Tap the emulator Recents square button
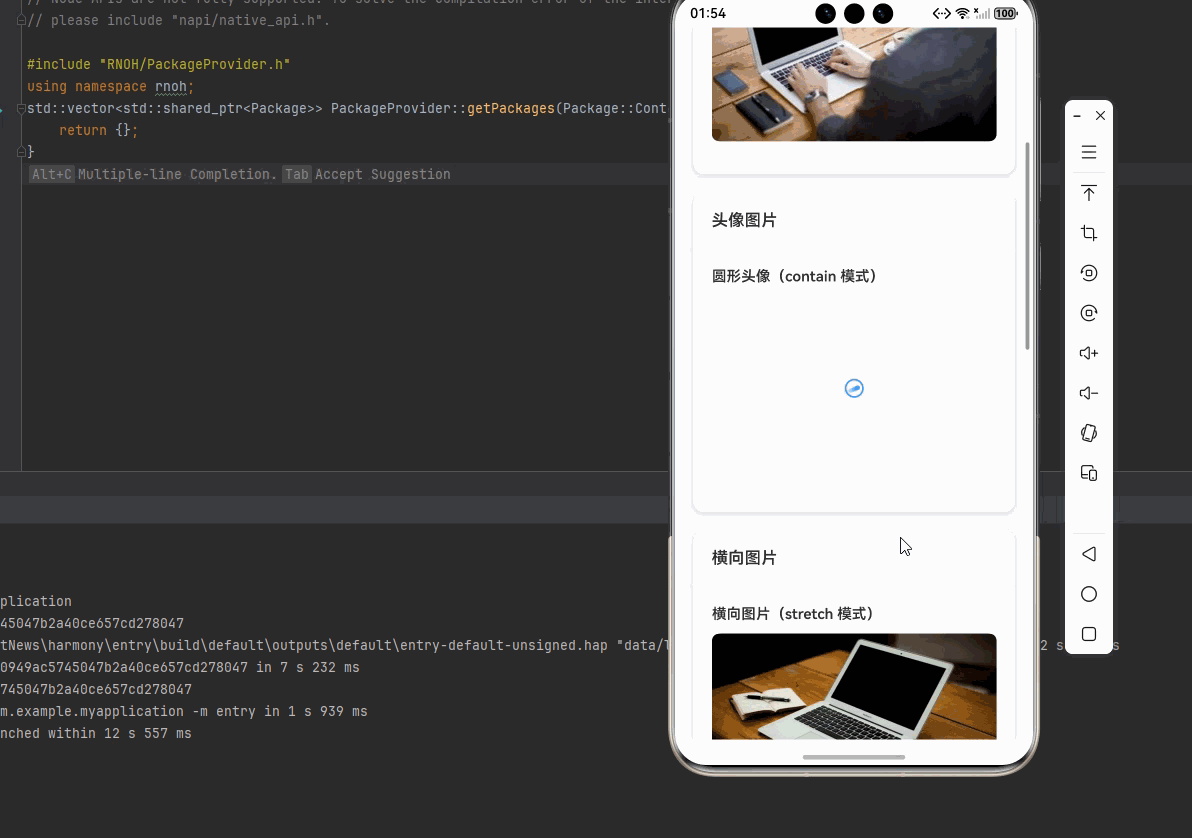Screen dimensions: 1192x838 1089,634
